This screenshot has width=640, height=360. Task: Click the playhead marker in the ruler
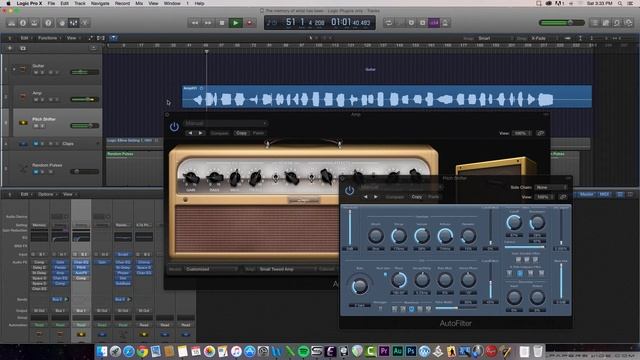coord(207,51)
